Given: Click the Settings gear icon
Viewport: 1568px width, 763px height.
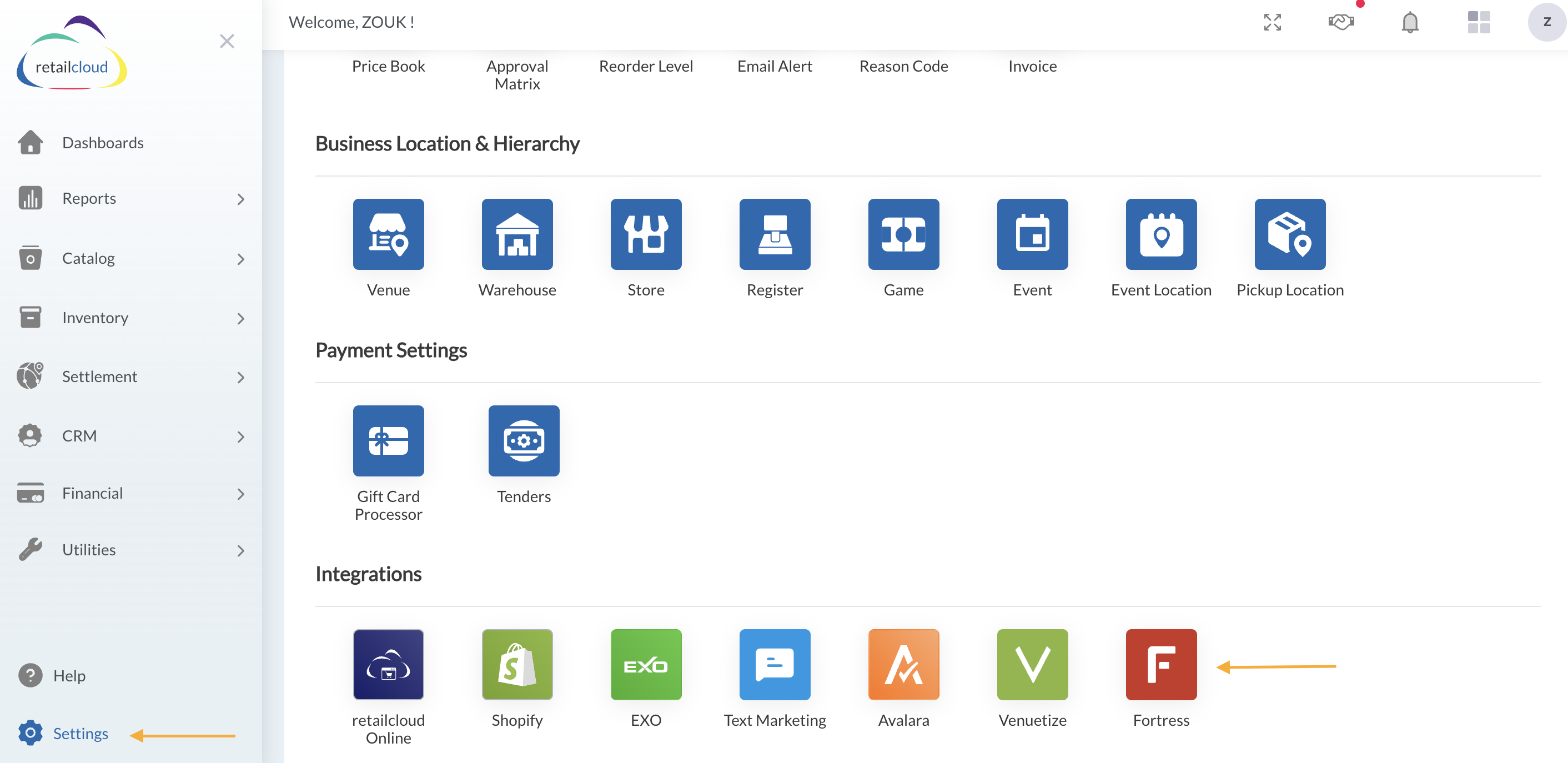Looking at the screenshot, I should tap(31, 733).
